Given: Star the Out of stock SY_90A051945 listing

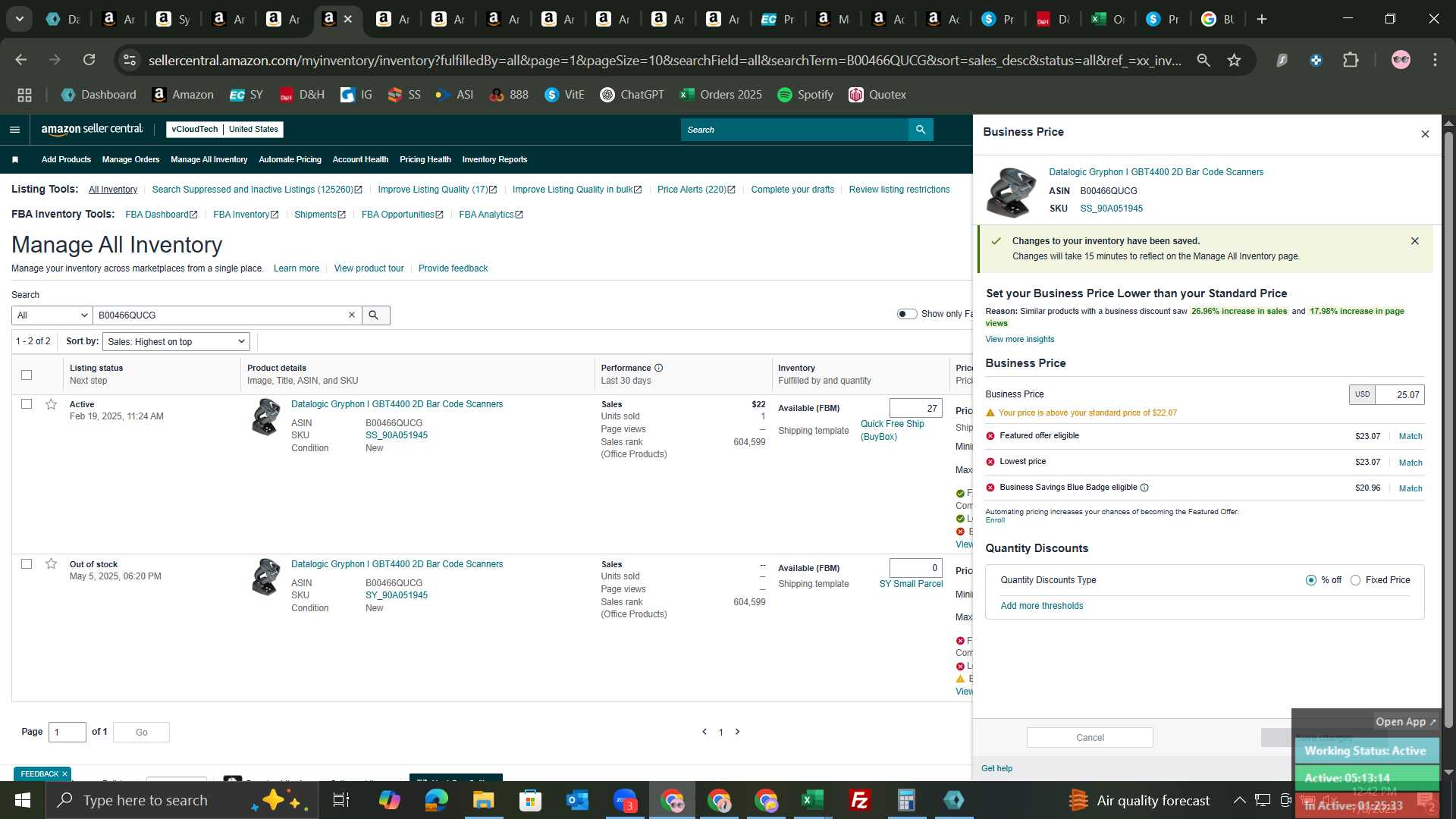Looking at the screenshot, I should pyautogui.click(x=51, y=564).
